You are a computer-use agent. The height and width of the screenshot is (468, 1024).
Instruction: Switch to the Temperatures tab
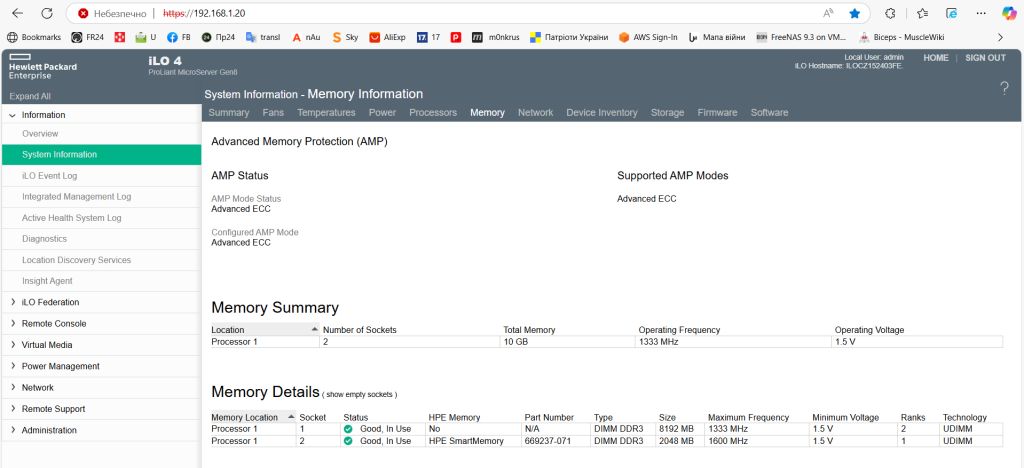coord(326,112)
